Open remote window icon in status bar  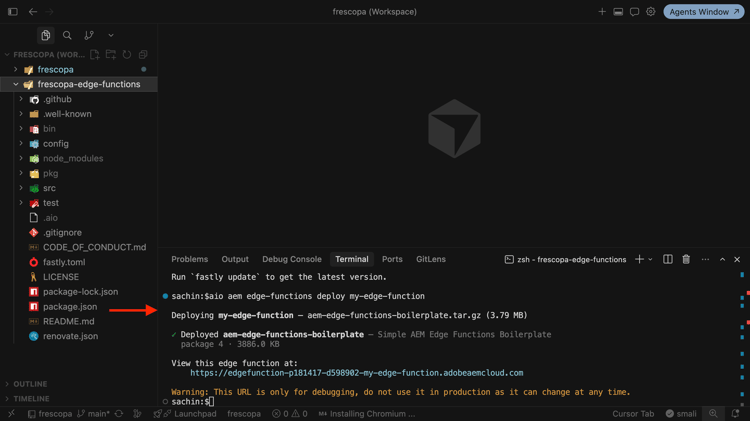point(11,414)
